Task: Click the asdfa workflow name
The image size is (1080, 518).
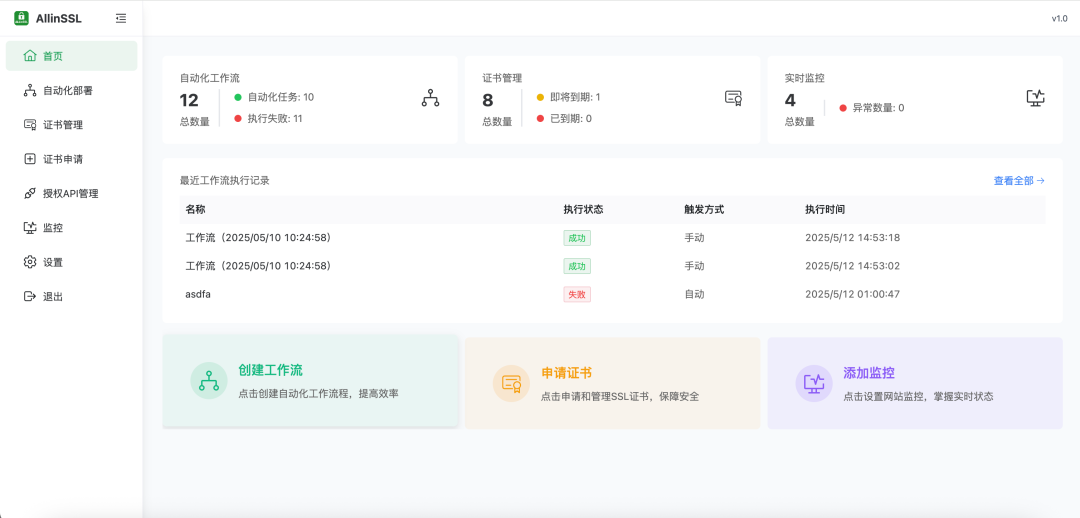Action: coord(198,294)
